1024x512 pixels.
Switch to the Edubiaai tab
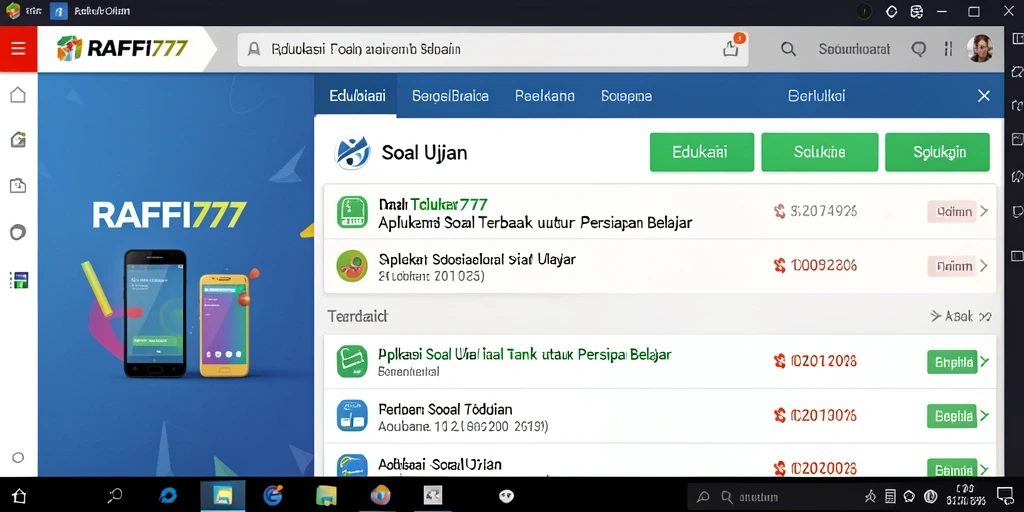click(x=357, y=96)
